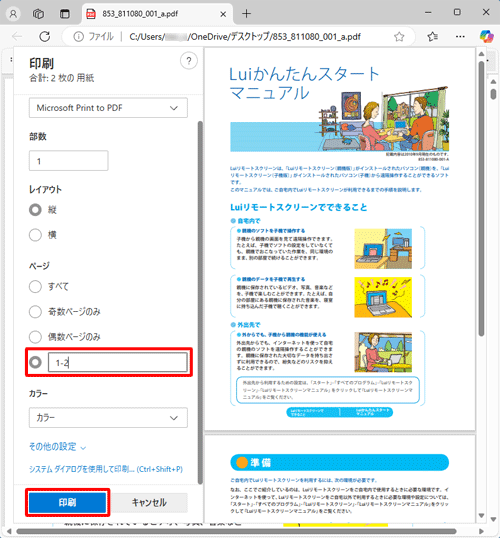The width and height of the screenshot is (500, 538).
Task: Click the PDF file icon on the tab
Action: [x=91, y=14]
